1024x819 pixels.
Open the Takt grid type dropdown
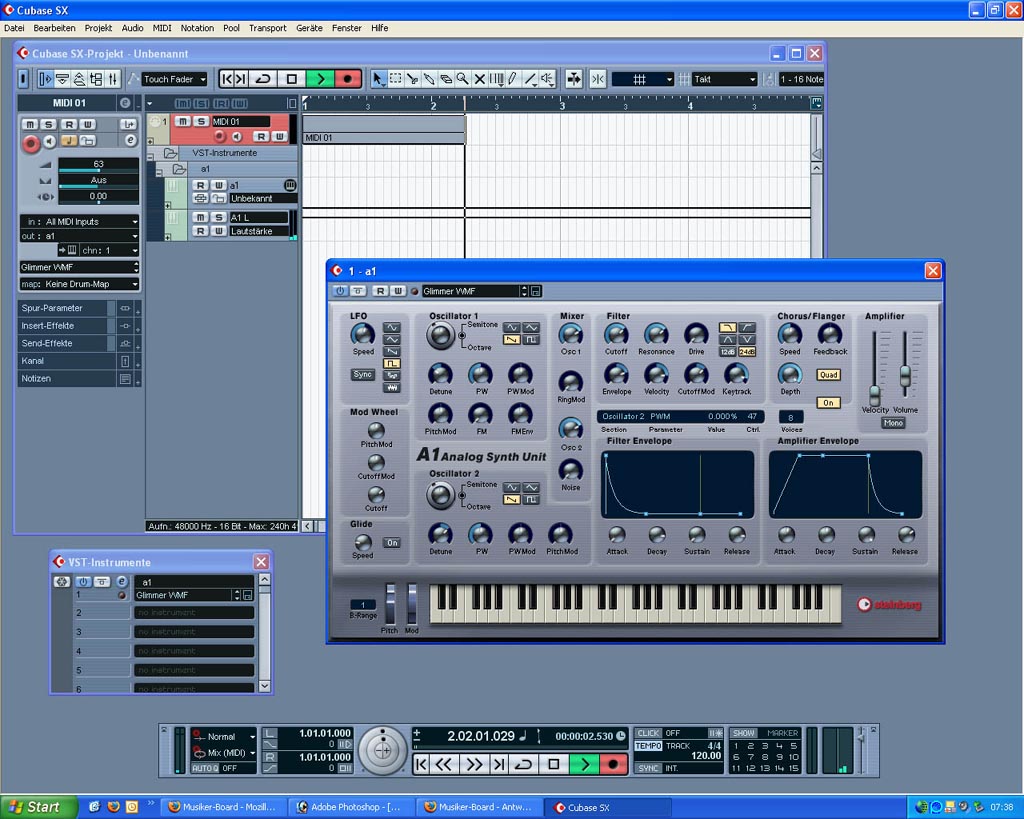tap(724, 79)
